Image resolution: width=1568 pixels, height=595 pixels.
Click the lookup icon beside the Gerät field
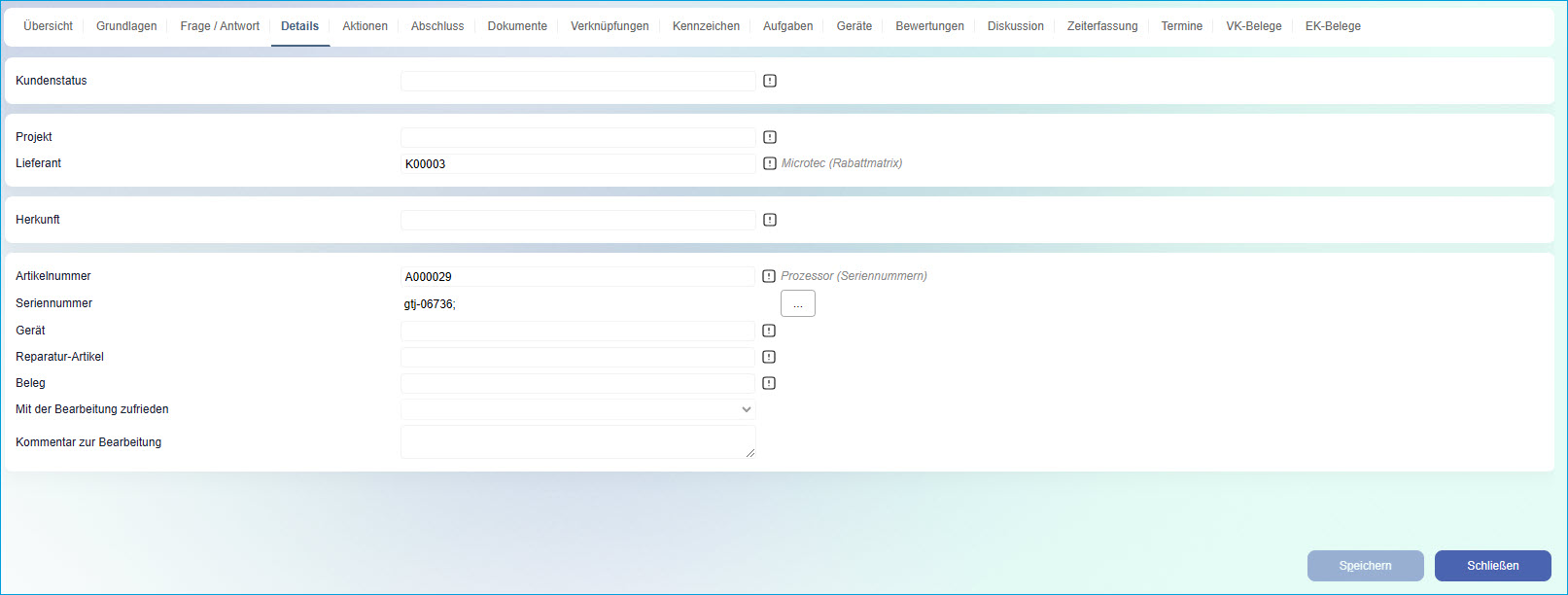pyautogui.click(x=769, y=331)
